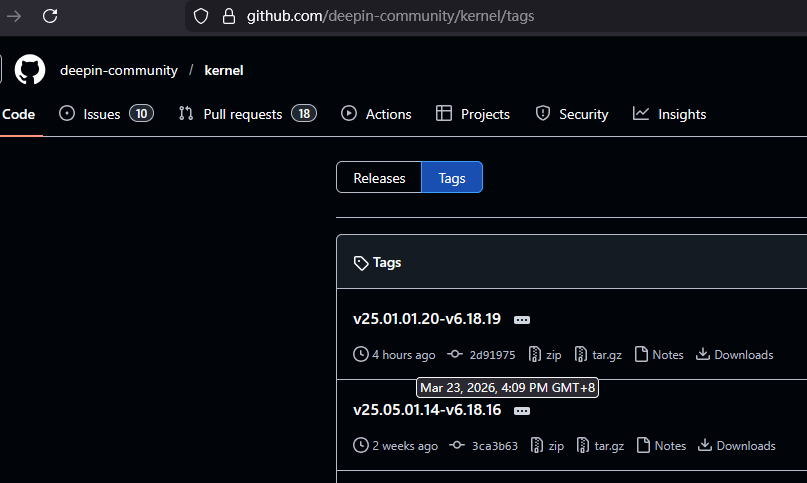Open the tracking protection shield icon
807x483 pixels.
201,16
